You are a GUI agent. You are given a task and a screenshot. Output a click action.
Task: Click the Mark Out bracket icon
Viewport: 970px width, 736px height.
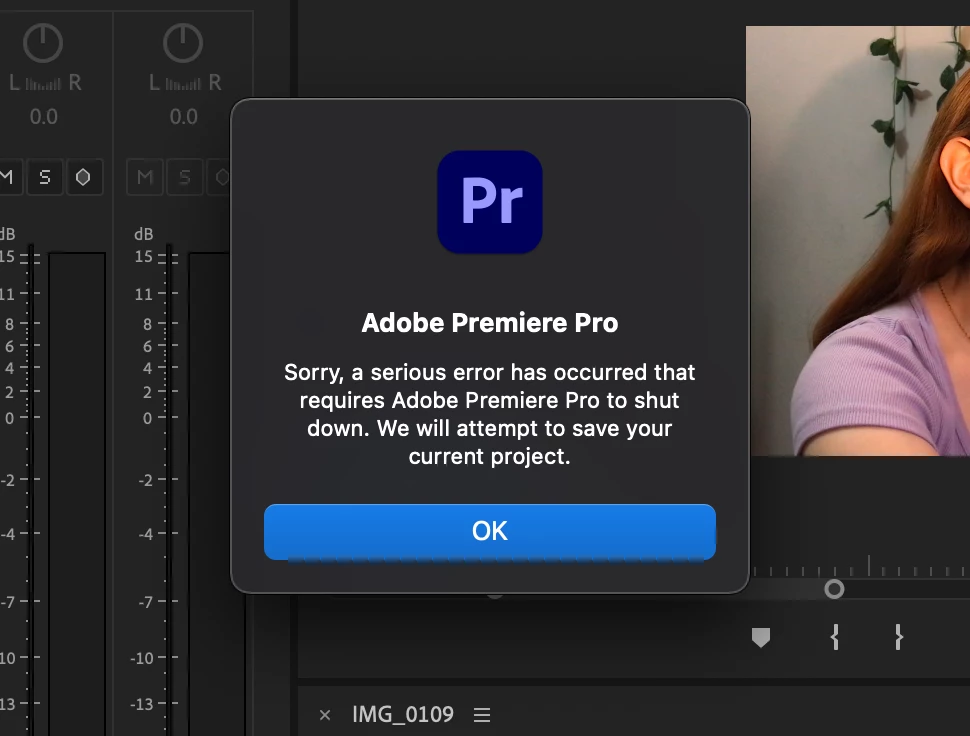(898, 636)
